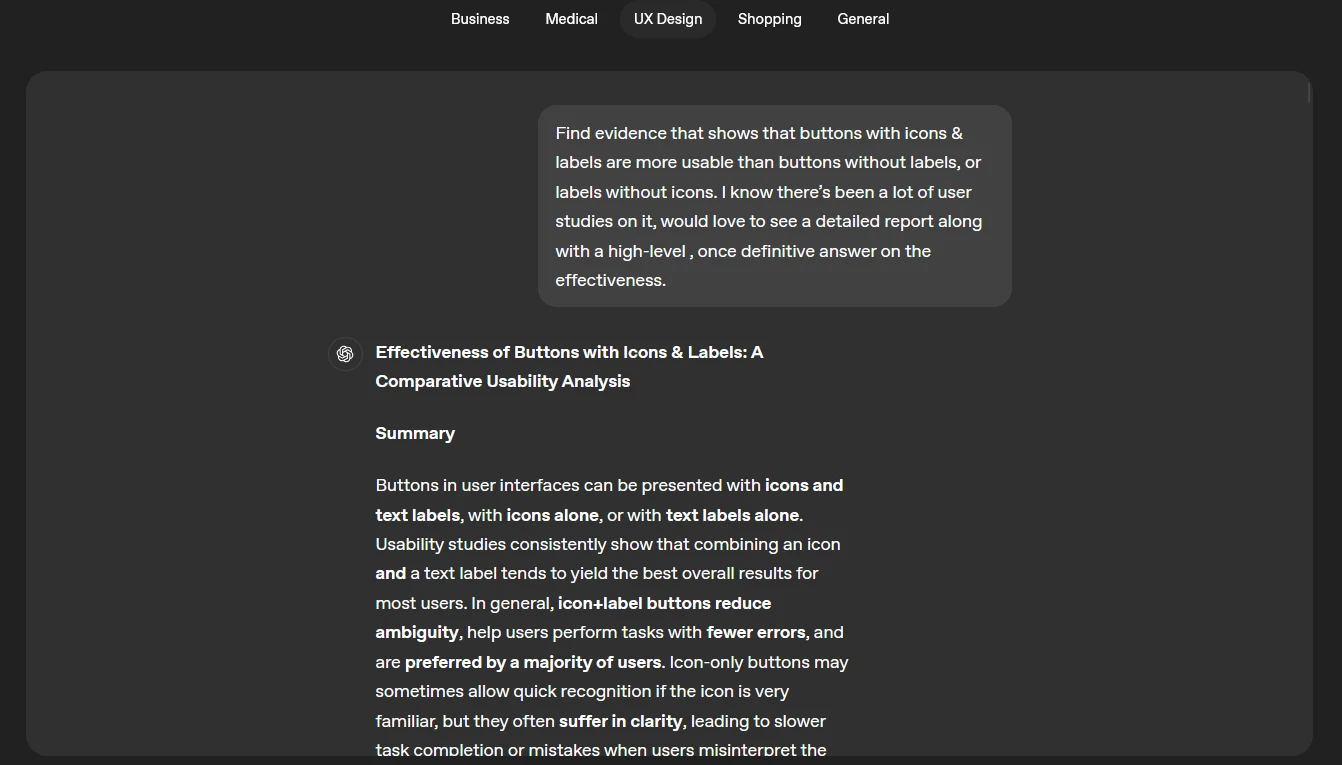Open the Medical category tab

coord(571,19)
